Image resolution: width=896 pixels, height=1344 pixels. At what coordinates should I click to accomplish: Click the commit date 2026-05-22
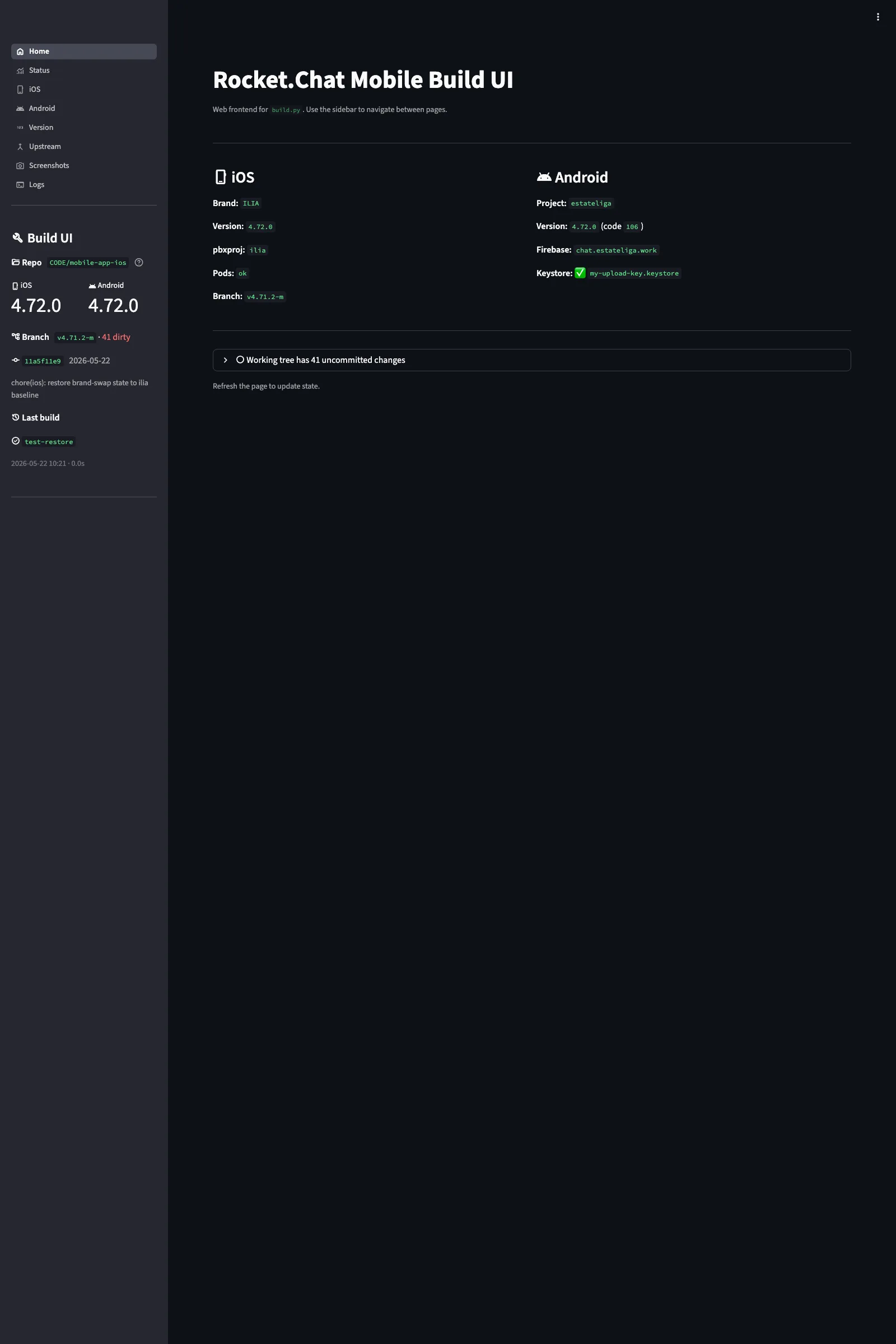[x=89, y=361]
